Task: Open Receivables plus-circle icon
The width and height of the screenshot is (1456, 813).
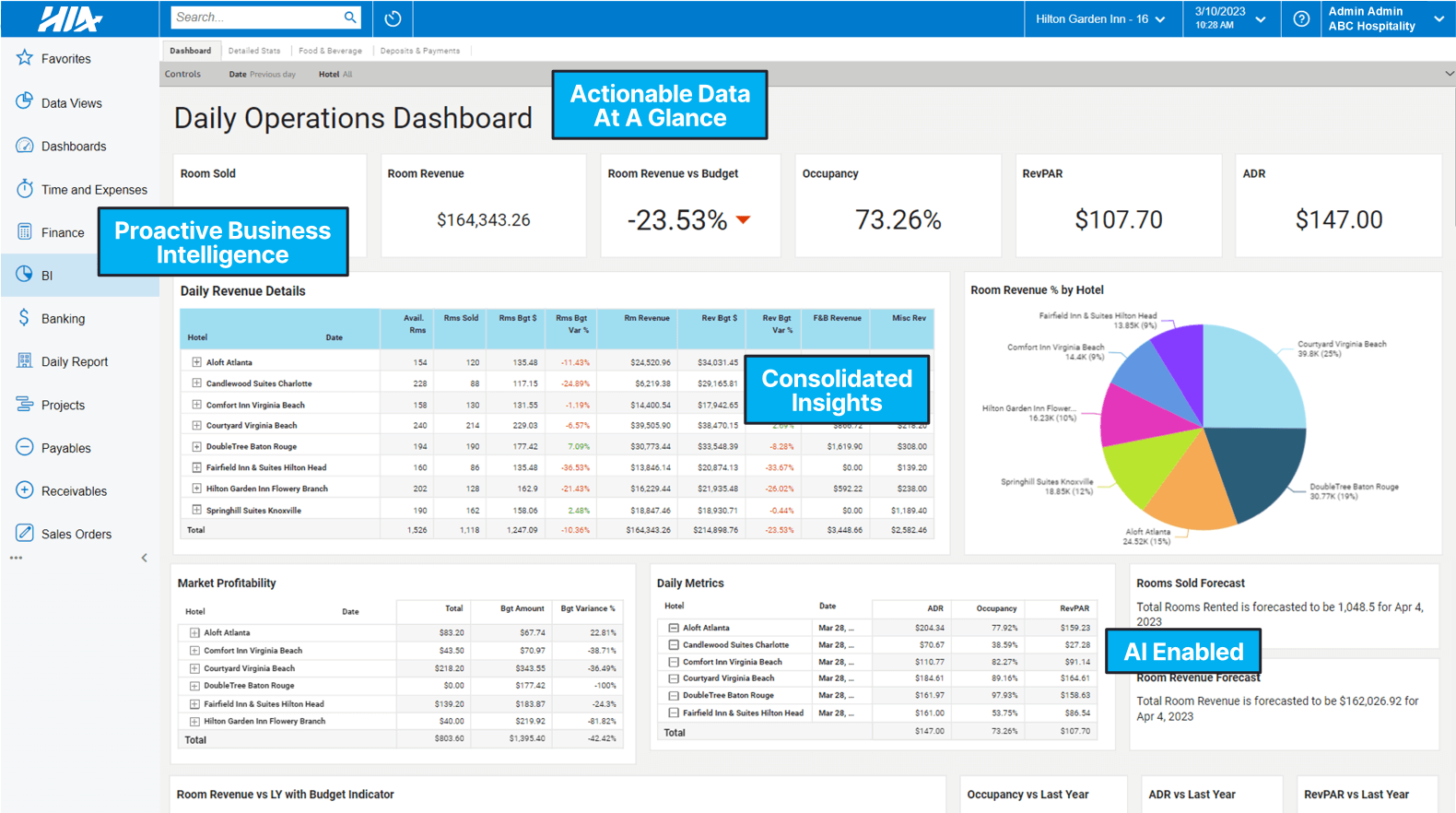Action: tap(25, 490)
